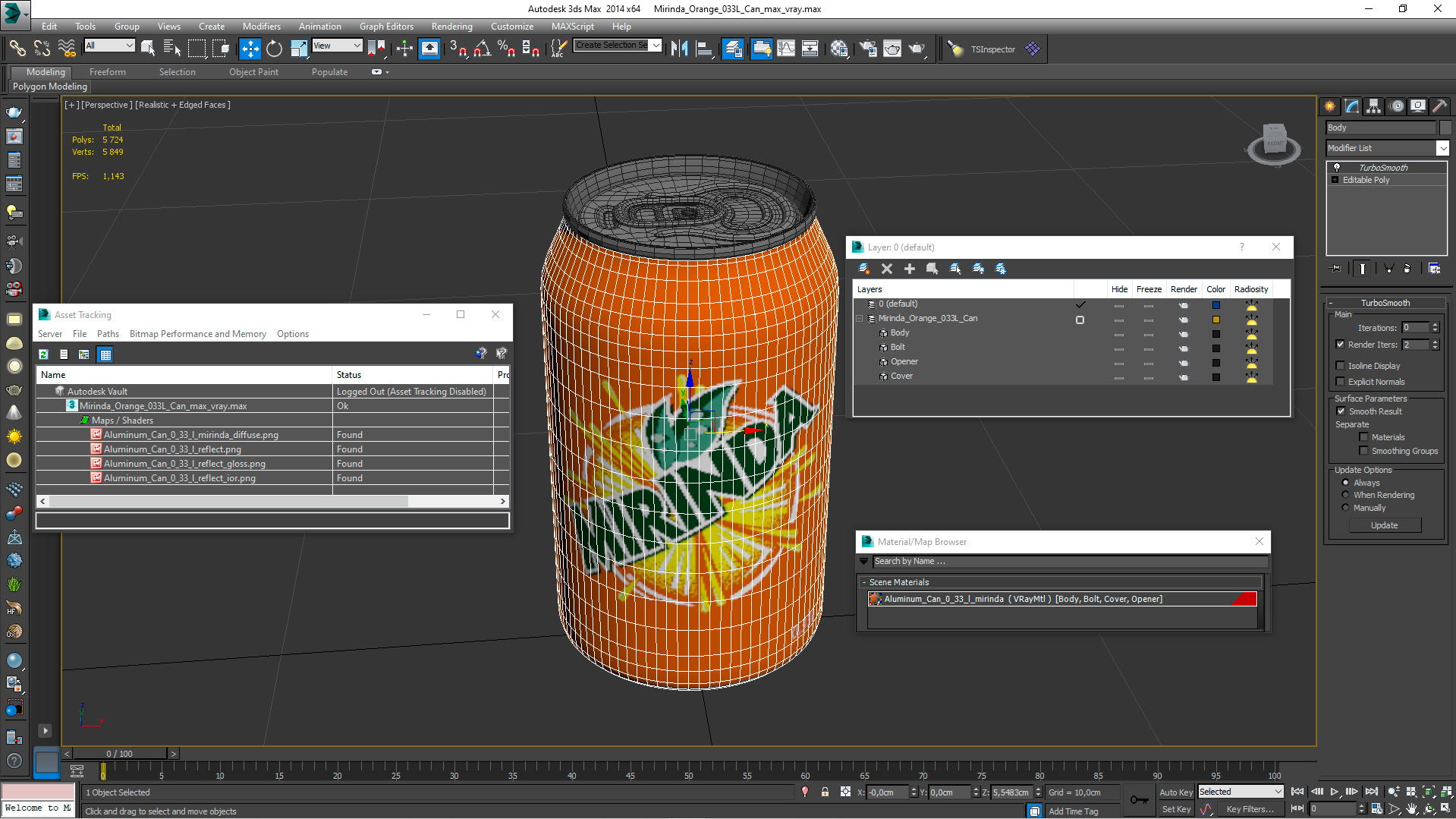Add selected objects to layer plus icon
The height and width of the screenshot is (819, 1456).
(x=909, y=269)
